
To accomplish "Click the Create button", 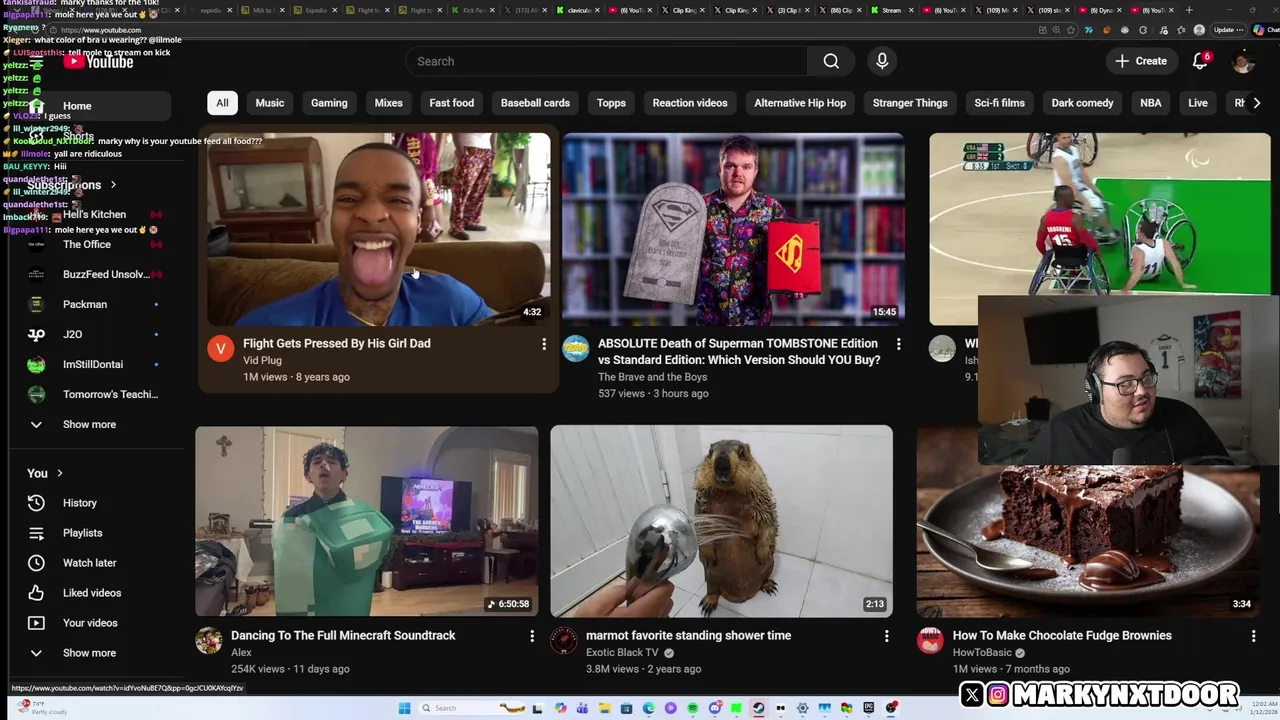I will (x=1141, y=61).
